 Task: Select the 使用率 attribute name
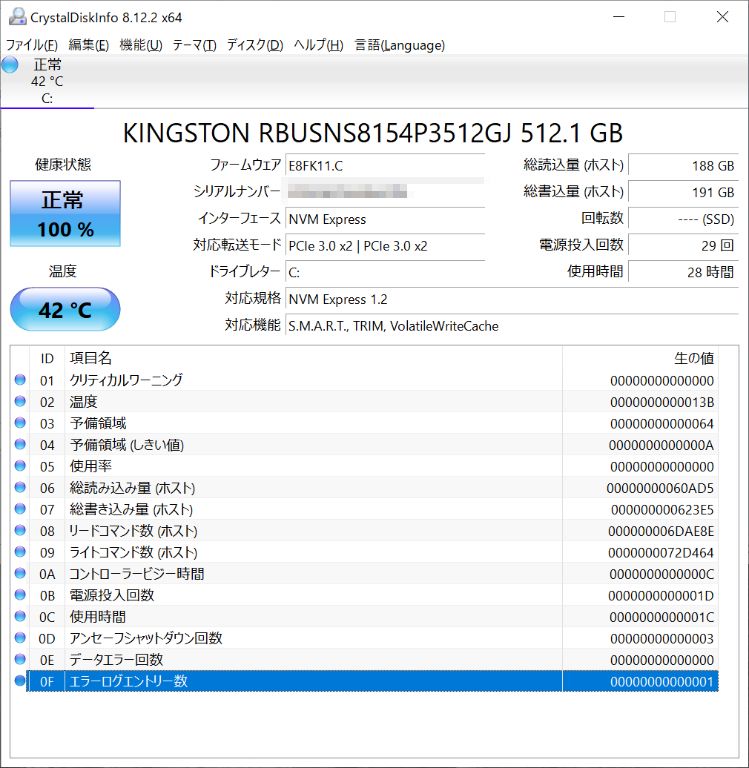(x=91, y=466)
